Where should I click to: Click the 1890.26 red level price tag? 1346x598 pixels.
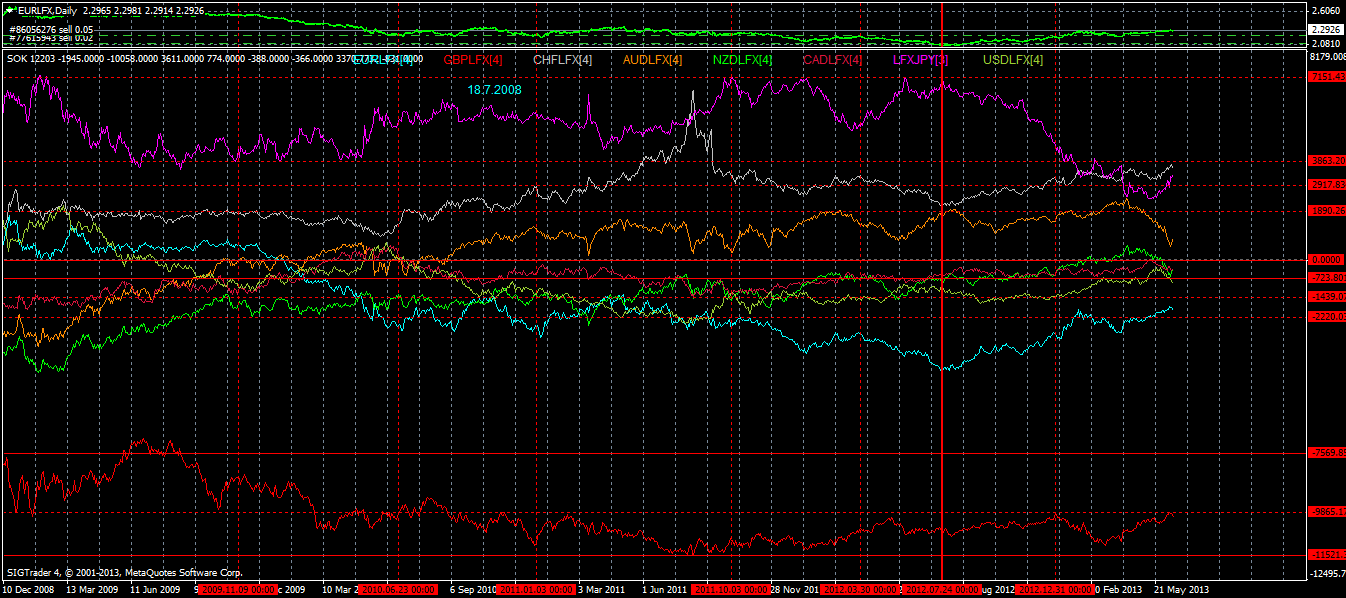(1328, 211)
